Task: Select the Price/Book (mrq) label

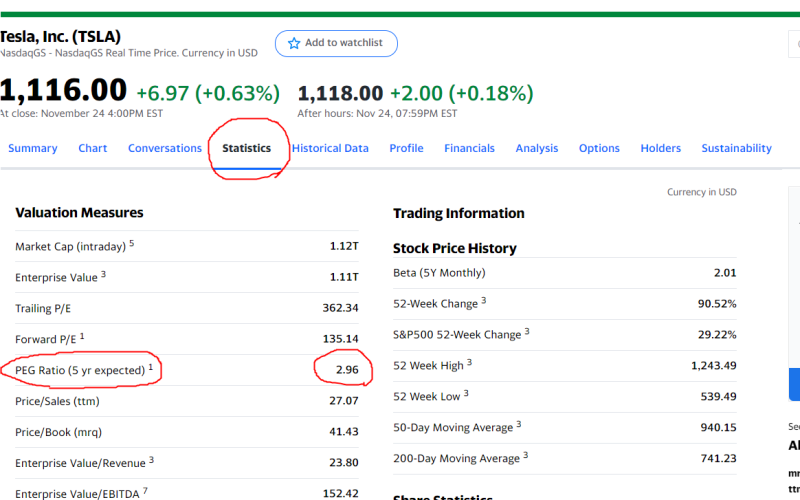Action: tap(58, 432)
